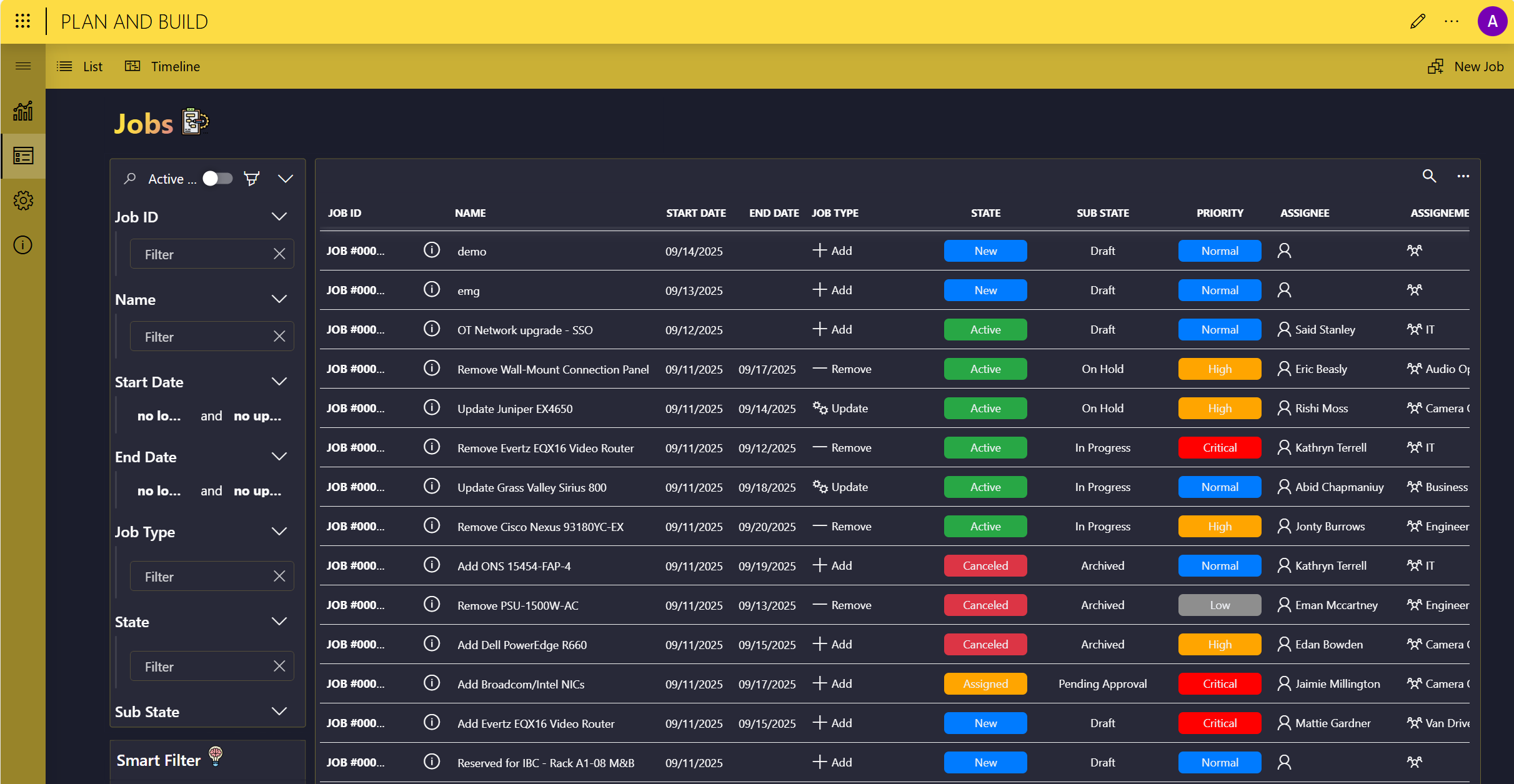This screenshot has width=1514, height=784.
Task: Open the chevron dropdown next to the Active toggle
Action: click(x=285, y=178)
